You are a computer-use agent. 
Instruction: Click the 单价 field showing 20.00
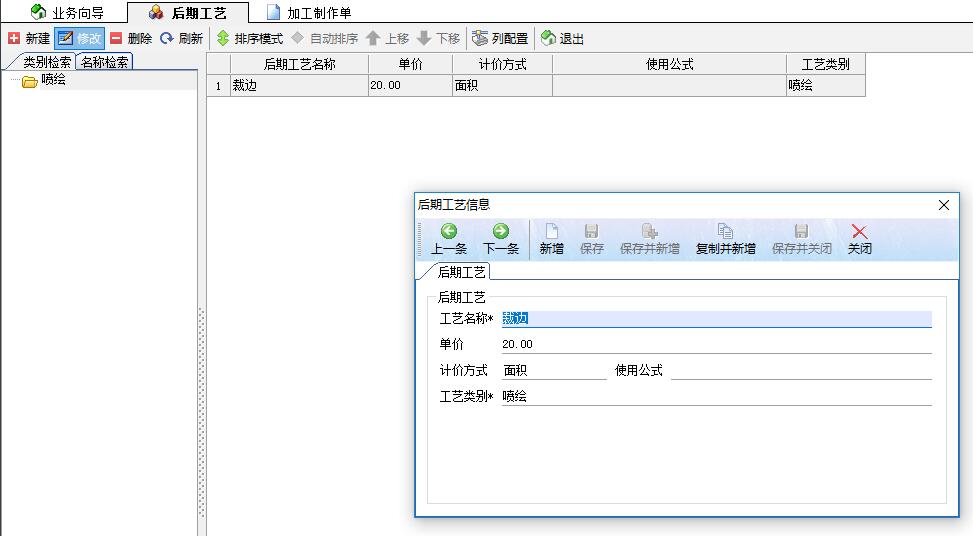point(716,344)
